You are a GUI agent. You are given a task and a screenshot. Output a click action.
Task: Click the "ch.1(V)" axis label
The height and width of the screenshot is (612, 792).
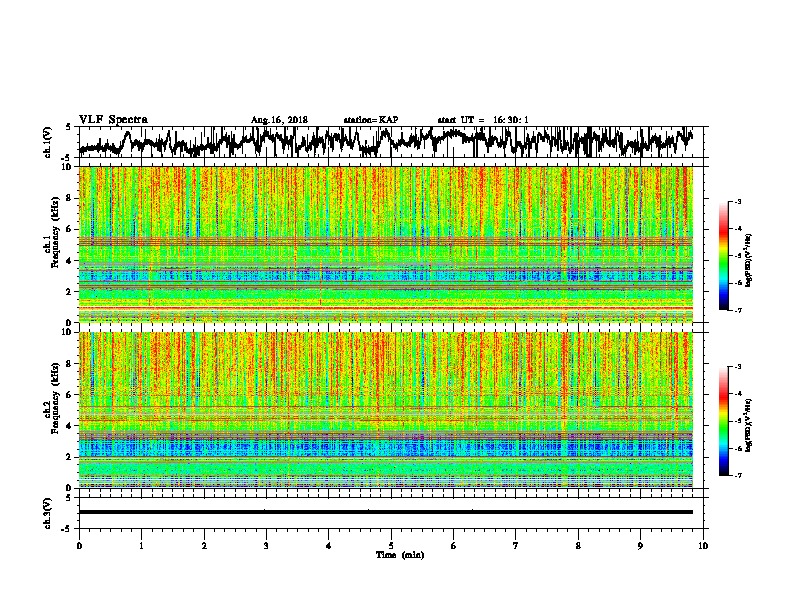click(48, 142)
